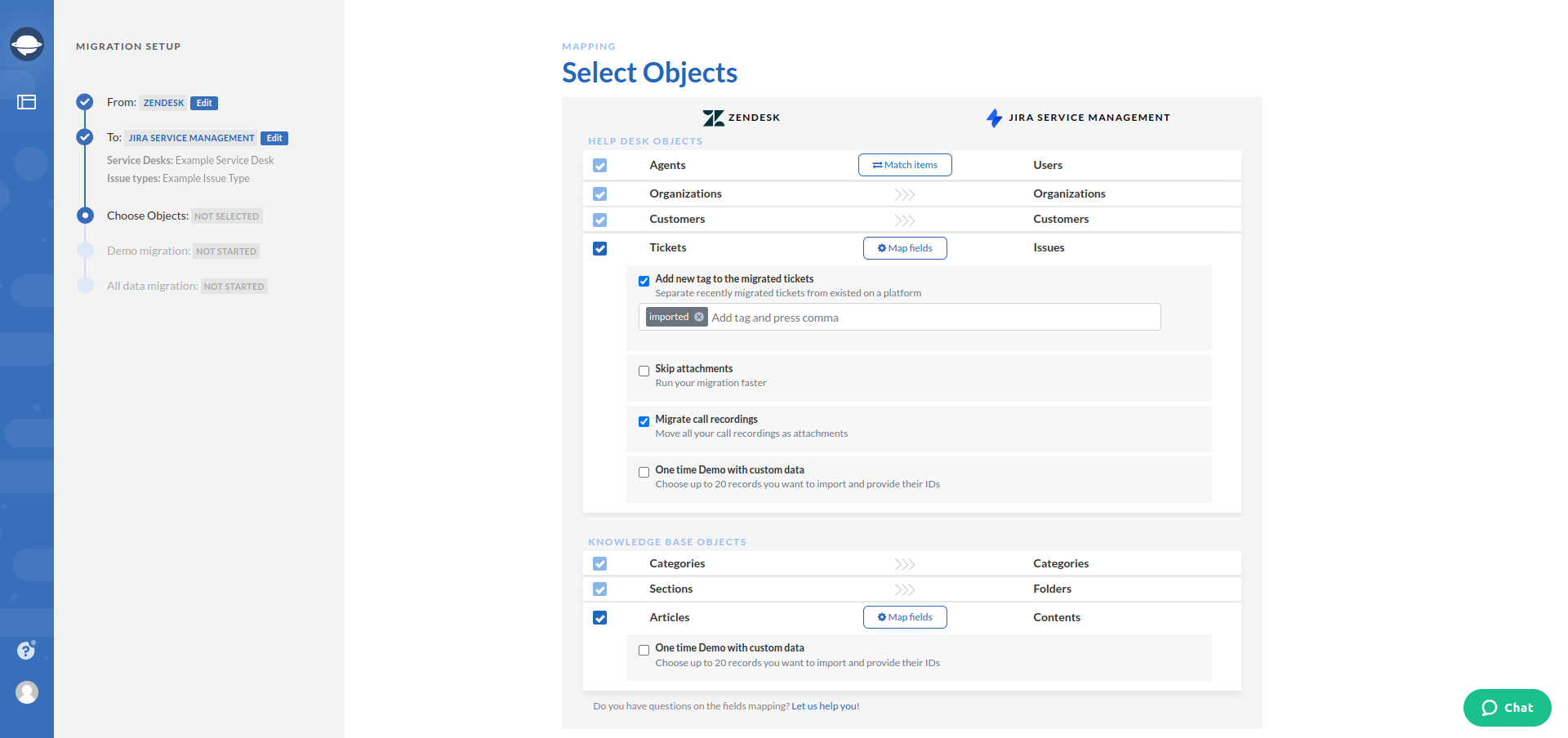Disable 'Add new tag to the migrated tickets'
The image size is (1568, 738).
pyautogui.click(x=644, y=281)
